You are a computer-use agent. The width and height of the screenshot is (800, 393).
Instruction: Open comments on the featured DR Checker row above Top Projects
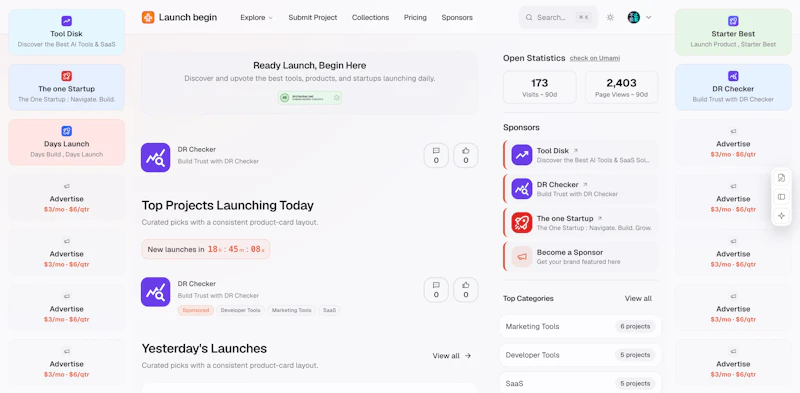coord(436,155)
